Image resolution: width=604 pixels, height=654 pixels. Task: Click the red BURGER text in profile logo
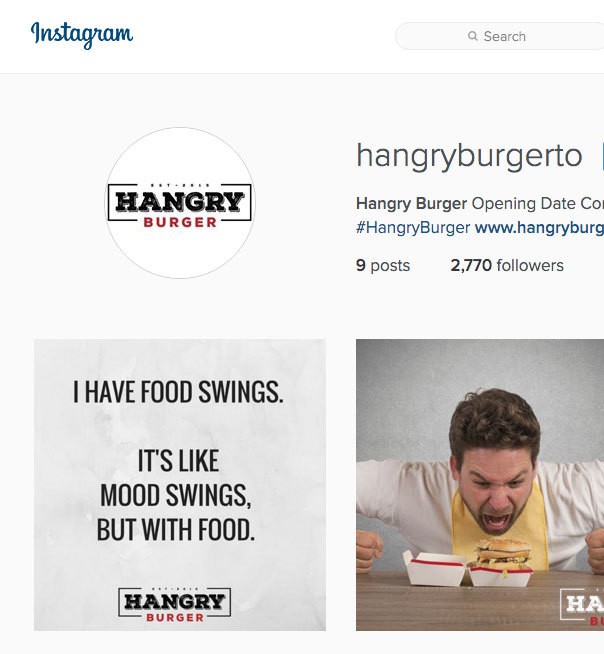pos(180,222)
